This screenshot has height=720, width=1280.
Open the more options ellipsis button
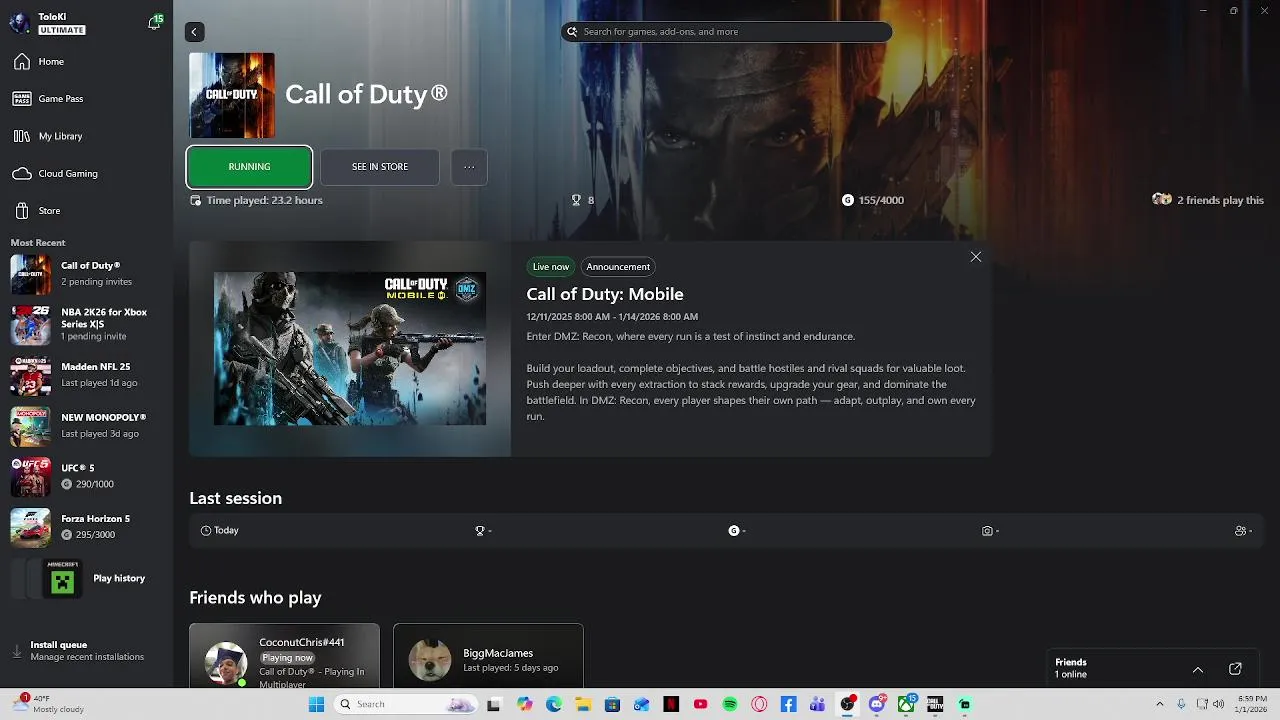(x=469, y=167)
